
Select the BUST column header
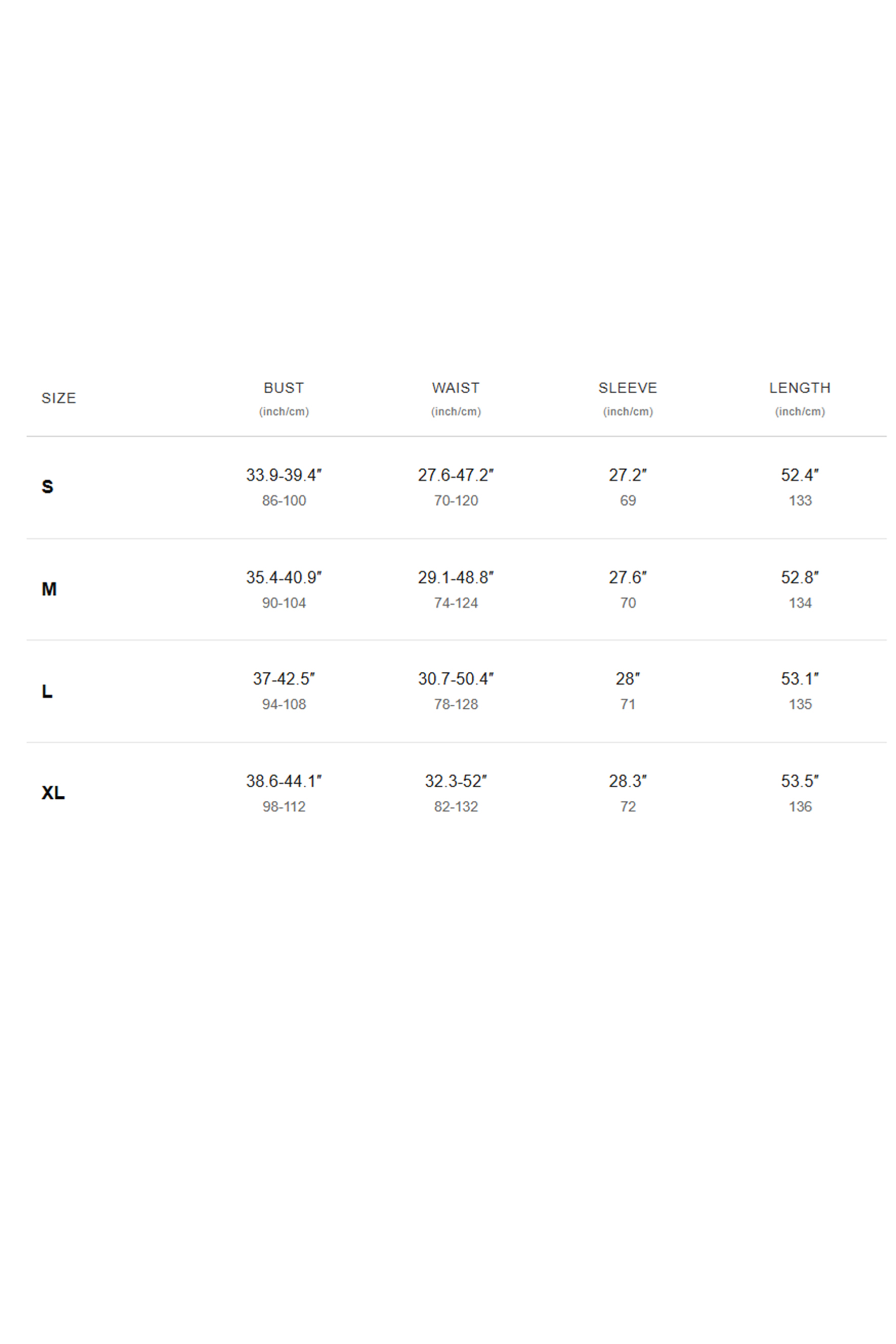284,388
